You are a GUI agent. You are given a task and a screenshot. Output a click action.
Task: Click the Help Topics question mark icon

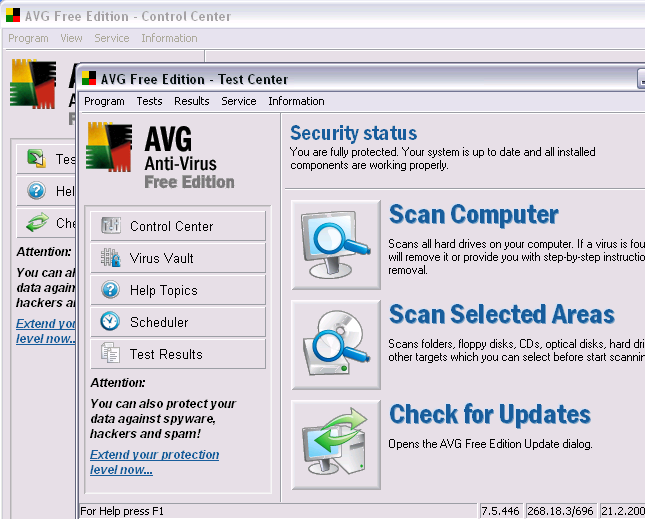click(111, 290)
